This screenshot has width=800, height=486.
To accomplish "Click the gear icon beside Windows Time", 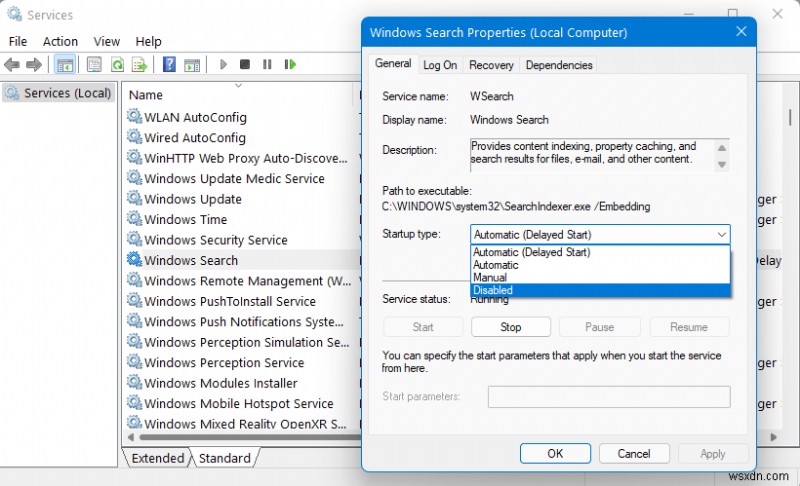I will 134,219.
